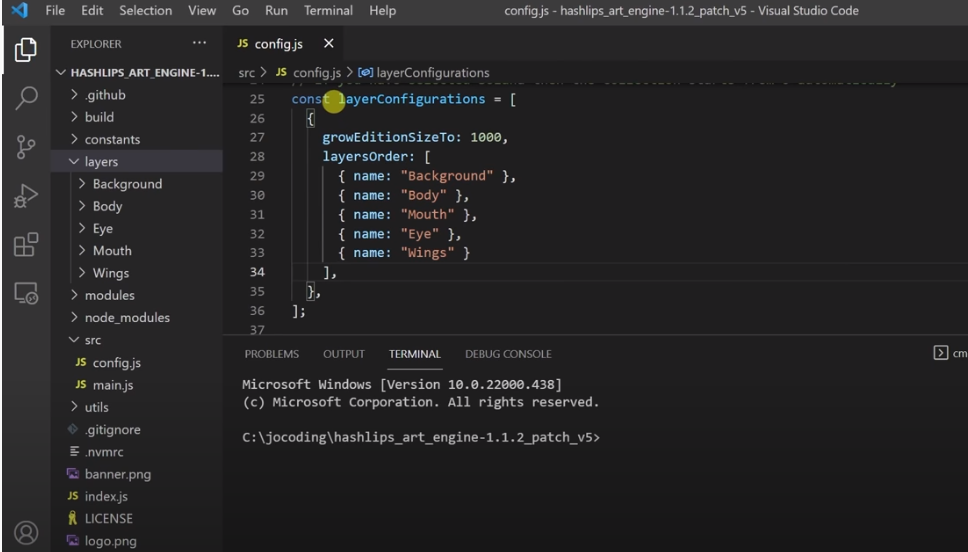This screenshot has height=552, width=968.
Task: Open the Run menu
Action: point(276,10)
